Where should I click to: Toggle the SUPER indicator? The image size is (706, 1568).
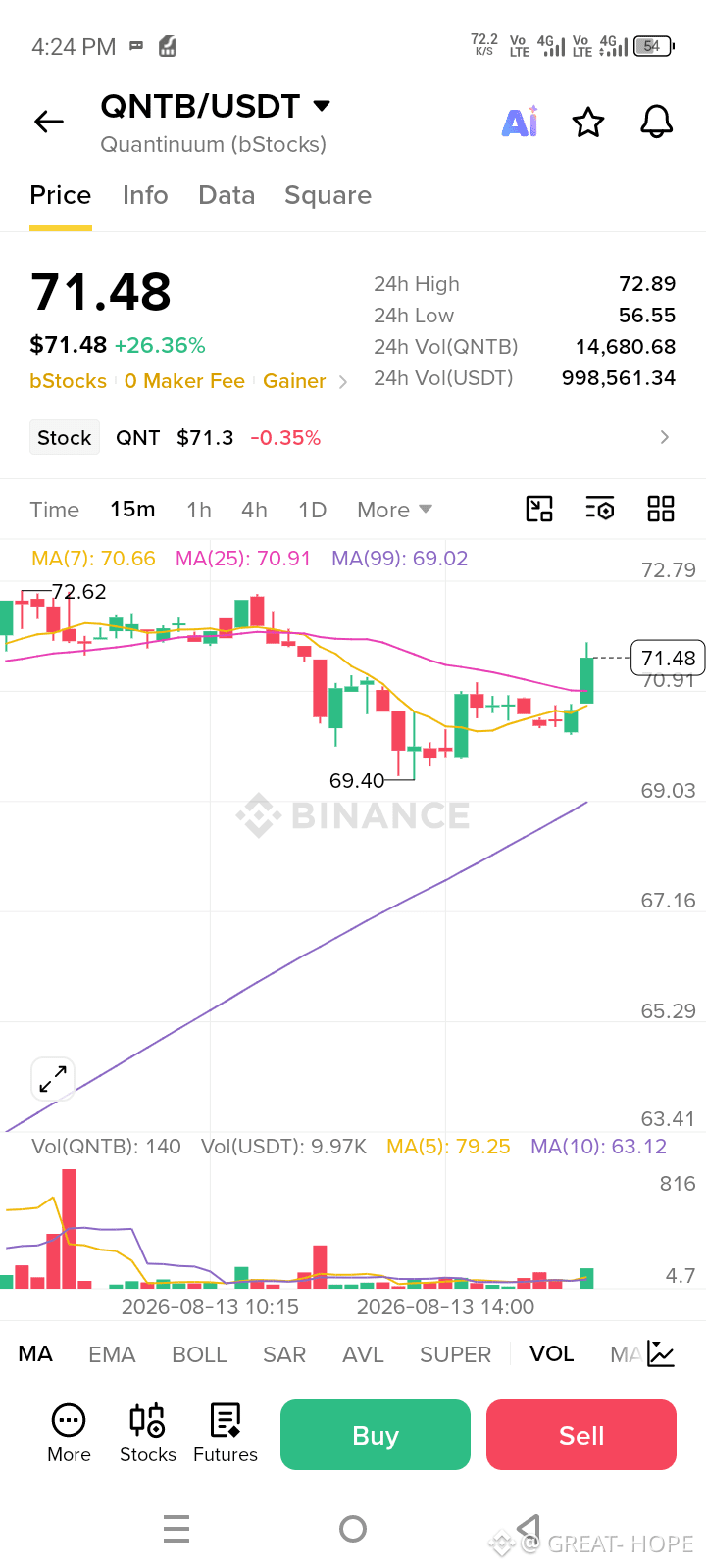pos(455,1354)
